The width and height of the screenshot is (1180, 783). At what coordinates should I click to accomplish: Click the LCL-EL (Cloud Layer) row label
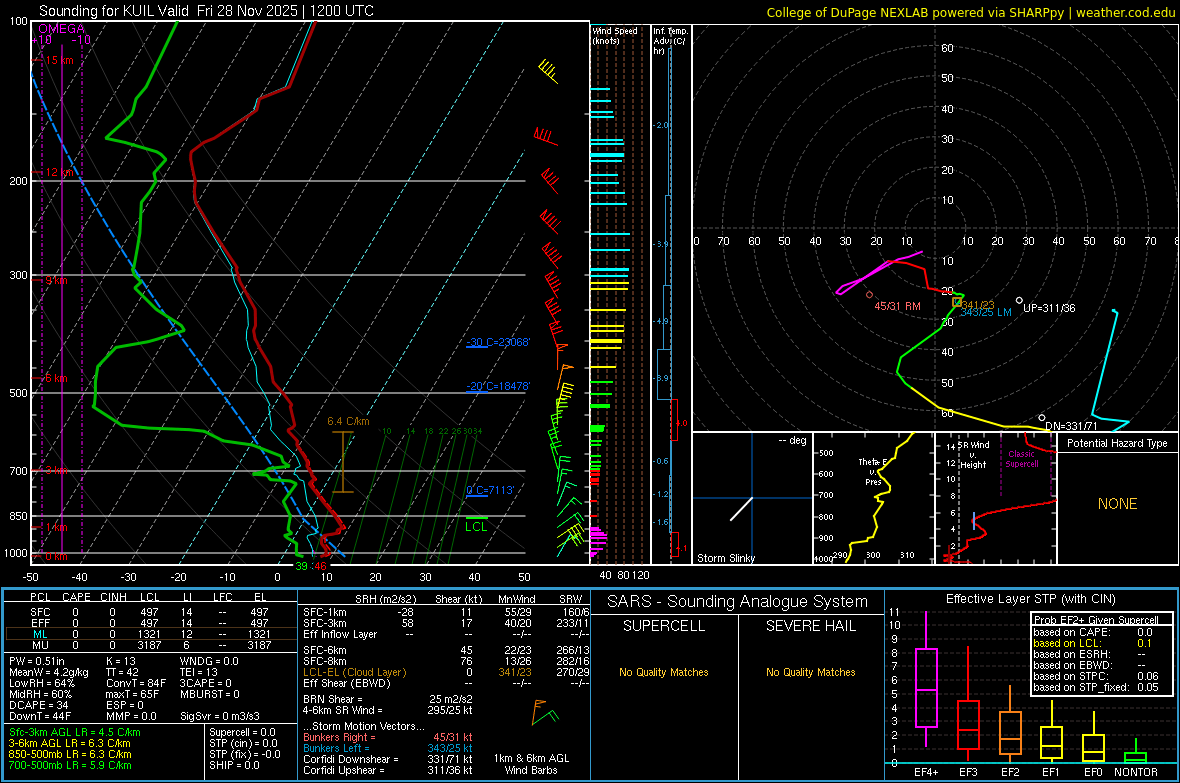click(354, 672)
